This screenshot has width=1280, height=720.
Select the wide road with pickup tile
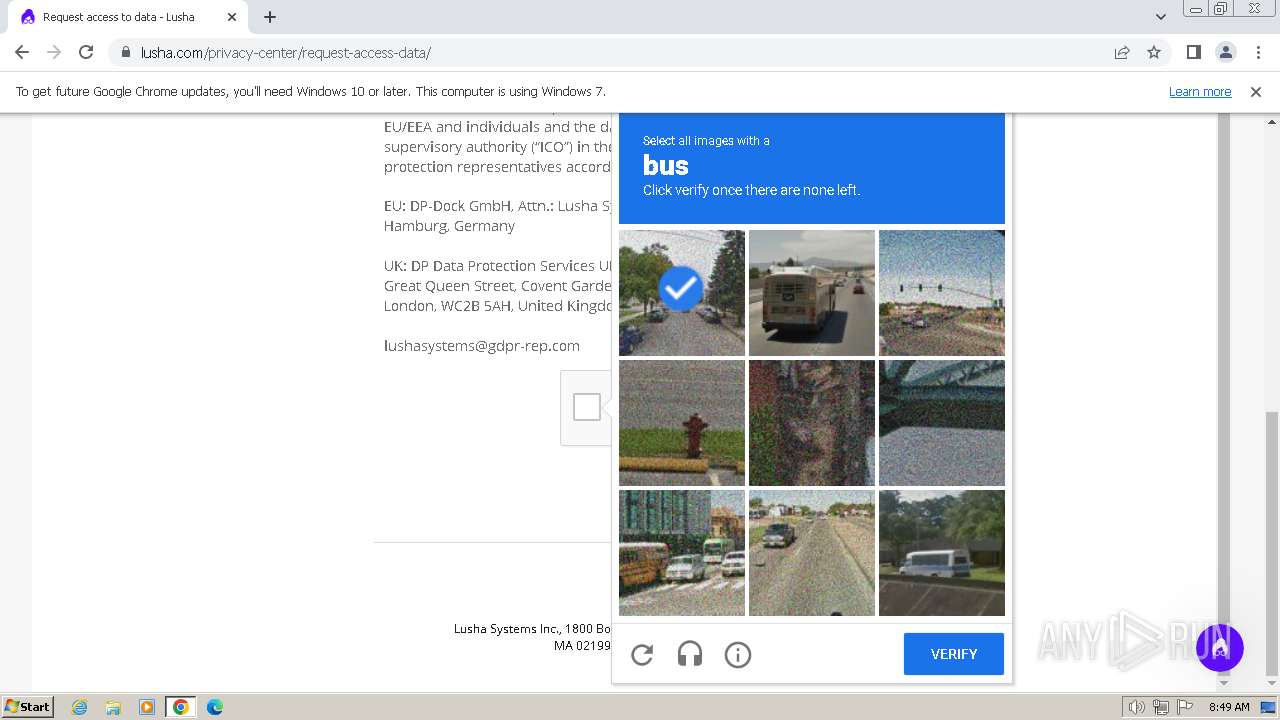[812, 553]
